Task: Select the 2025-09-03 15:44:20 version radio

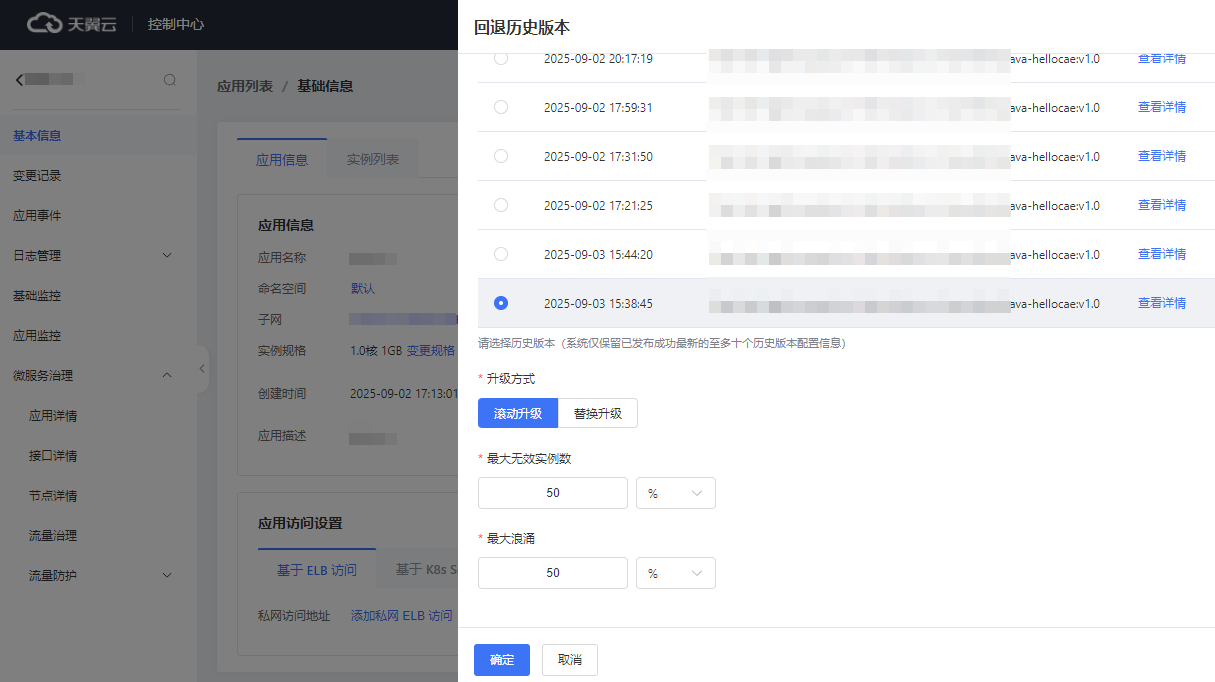Action: [x=501, y=254]
